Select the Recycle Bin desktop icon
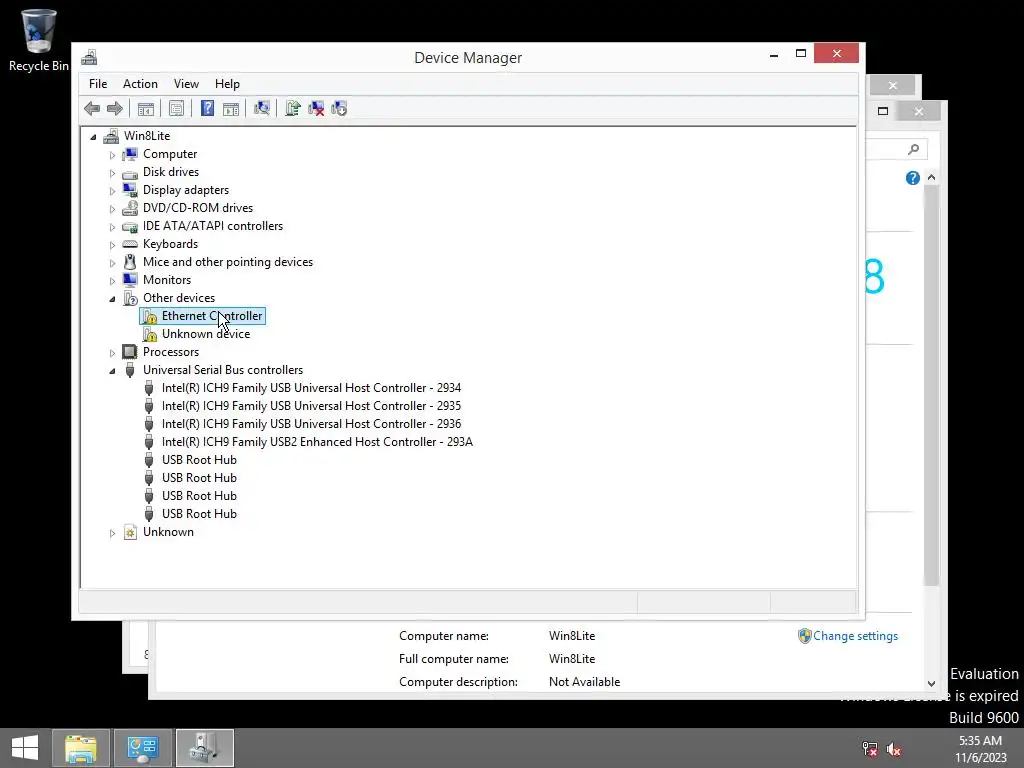Viewport: 1024px width, 768px height. pyautogui.click(x=38, y=40)
